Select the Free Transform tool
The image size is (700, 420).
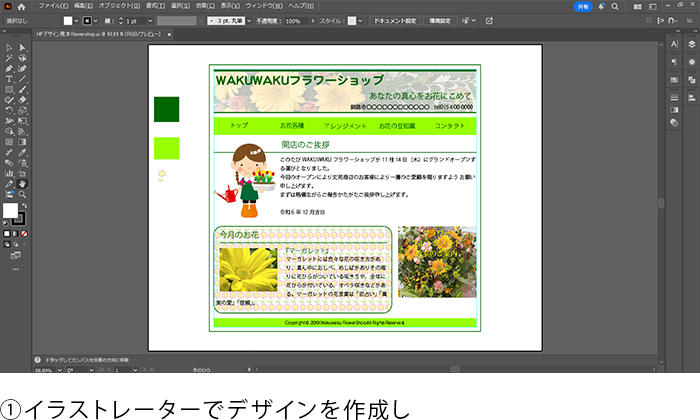coord(22,121)
